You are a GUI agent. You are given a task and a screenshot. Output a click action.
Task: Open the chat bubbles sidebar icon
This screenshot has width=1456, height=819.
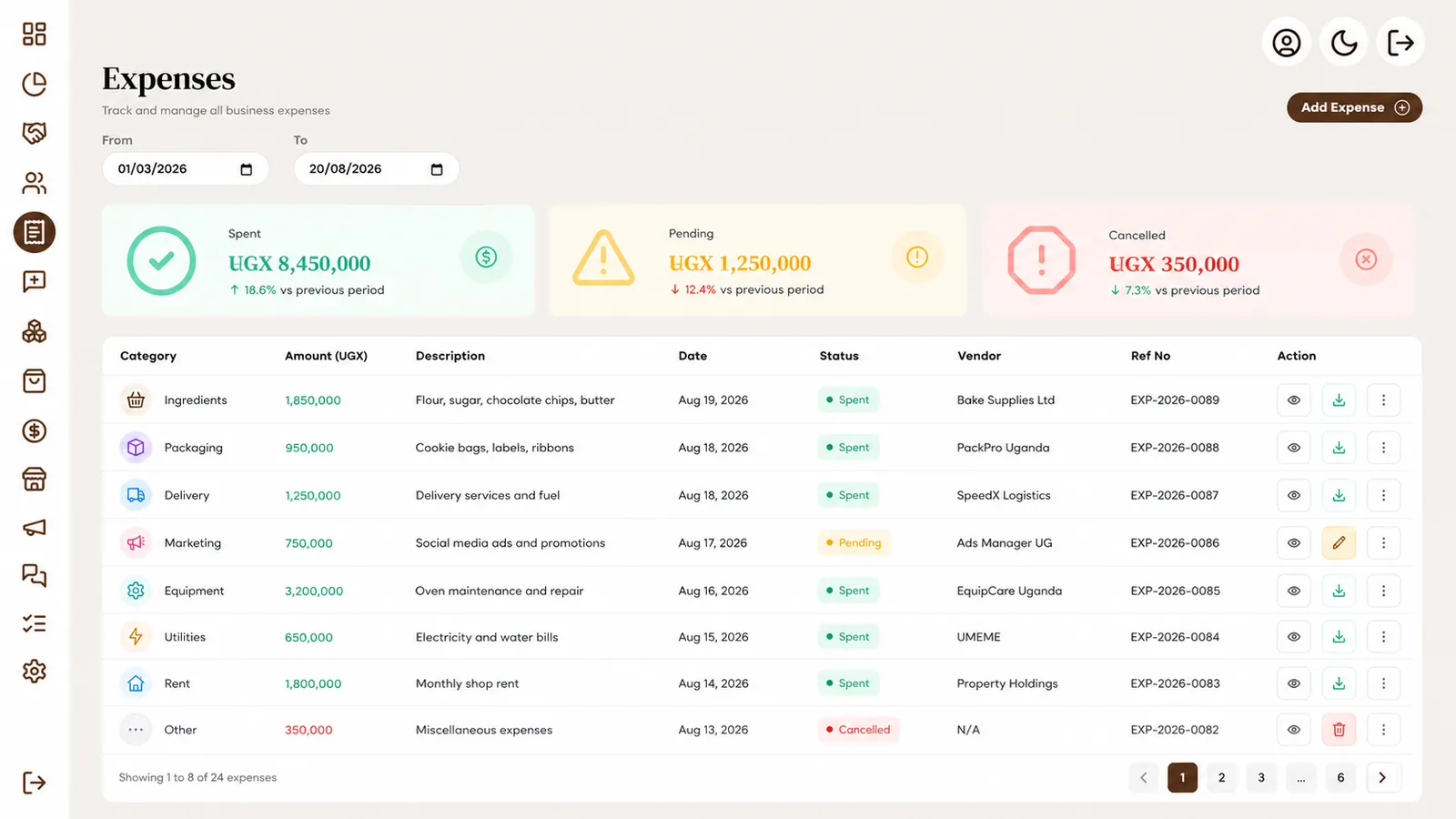[34, 575]
